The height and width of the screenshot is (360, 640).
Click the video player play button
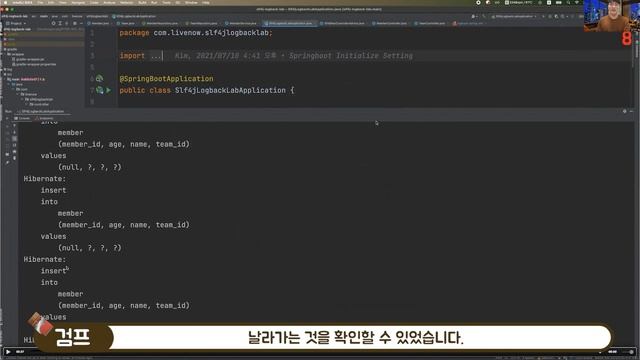click(8, 351)
